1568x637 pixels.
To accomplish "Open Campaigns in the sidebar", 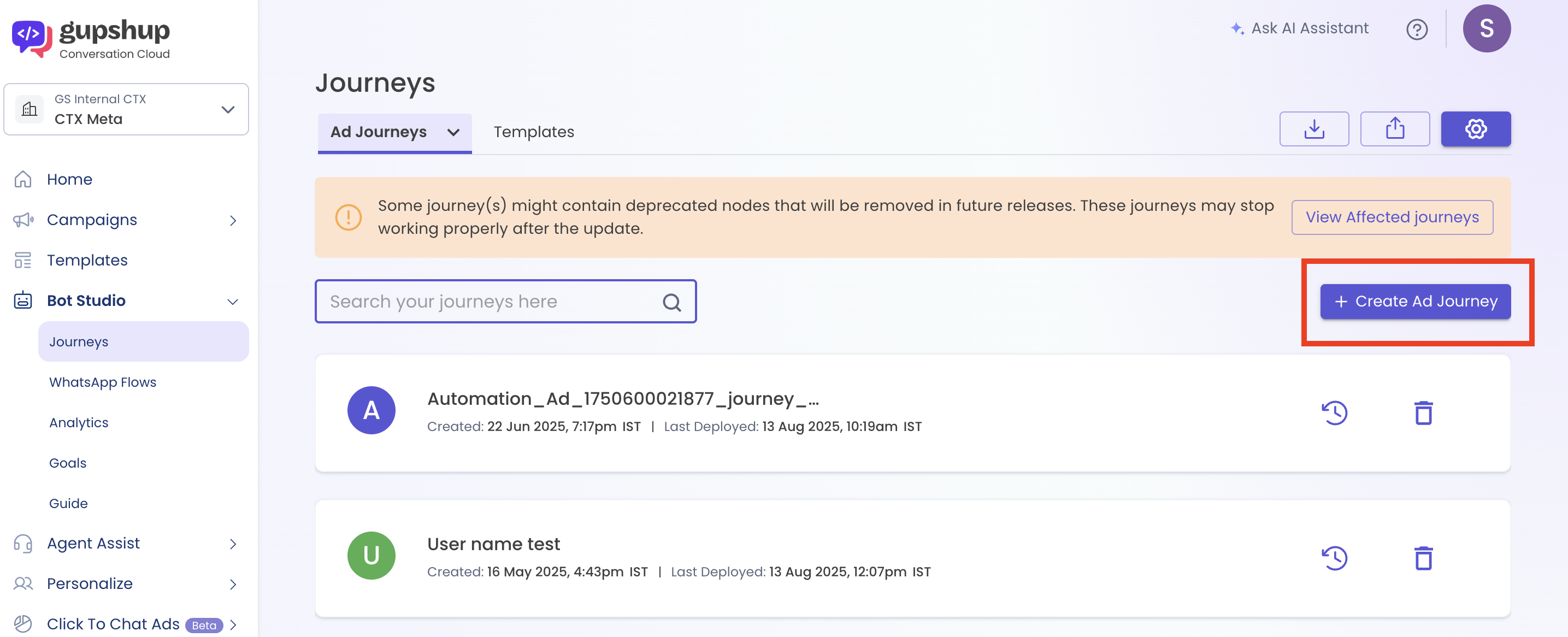I will [92, 220].
